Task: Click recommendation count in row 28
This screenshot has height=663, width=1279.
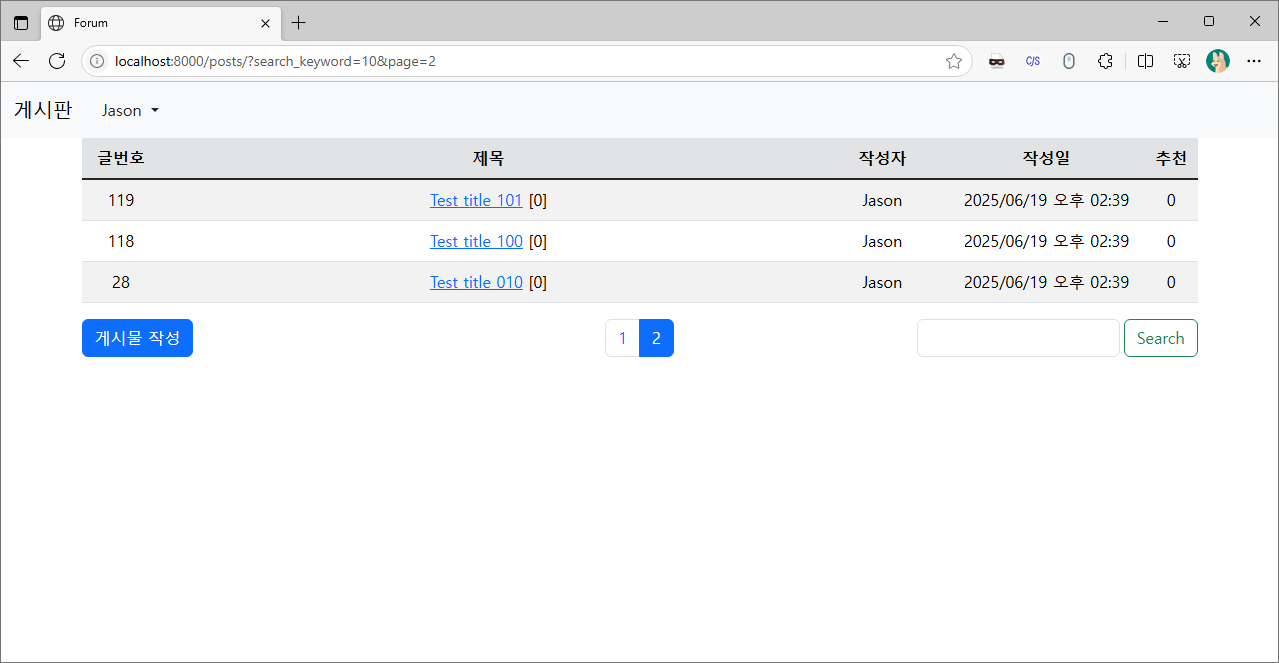Action: (1171, 282)
